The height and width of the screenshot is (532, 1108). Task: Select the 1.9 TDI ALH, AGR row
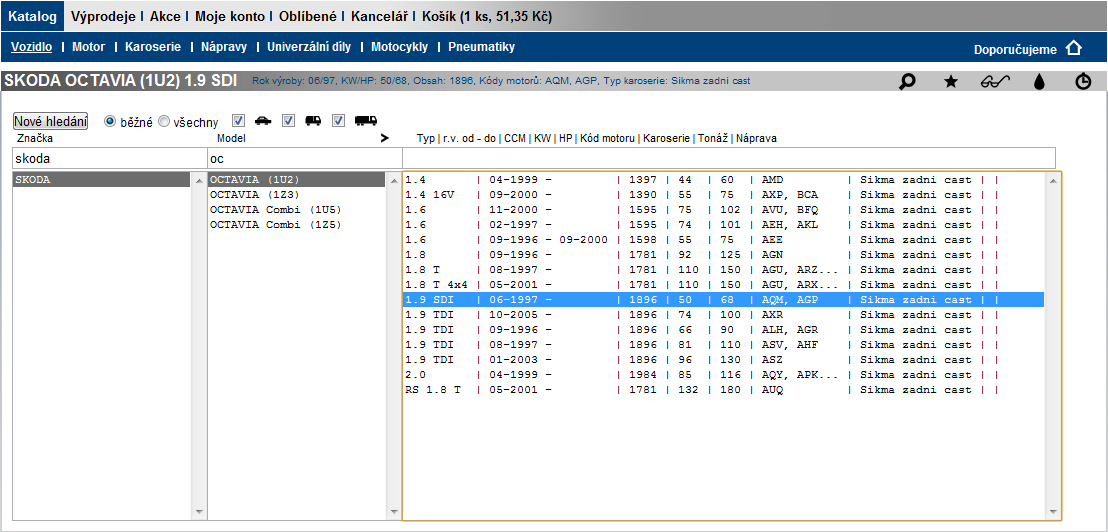coord(724,330)
